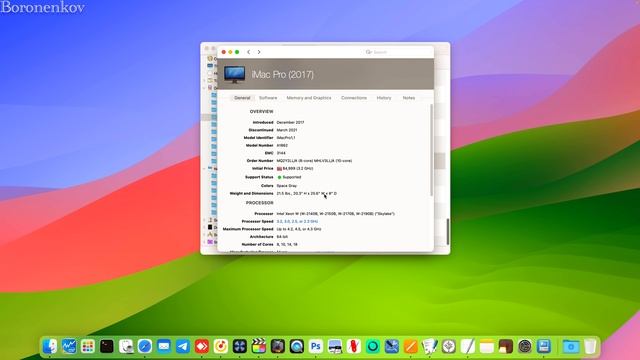Image resolution: width=640 pixels, height=360 pixels.
Task: Click the 'iMac Pro (2017)' title
Action: [x=282, y=75]
